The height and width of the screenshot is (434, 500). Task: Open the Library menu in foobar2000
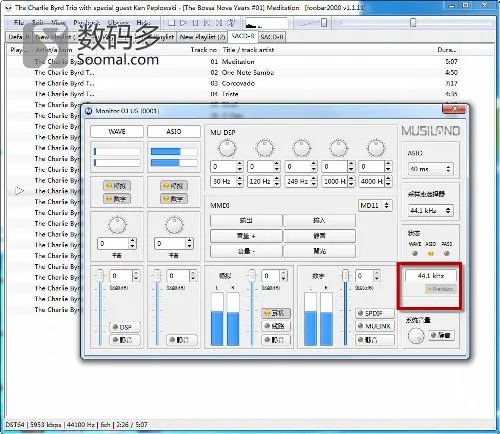118,23
